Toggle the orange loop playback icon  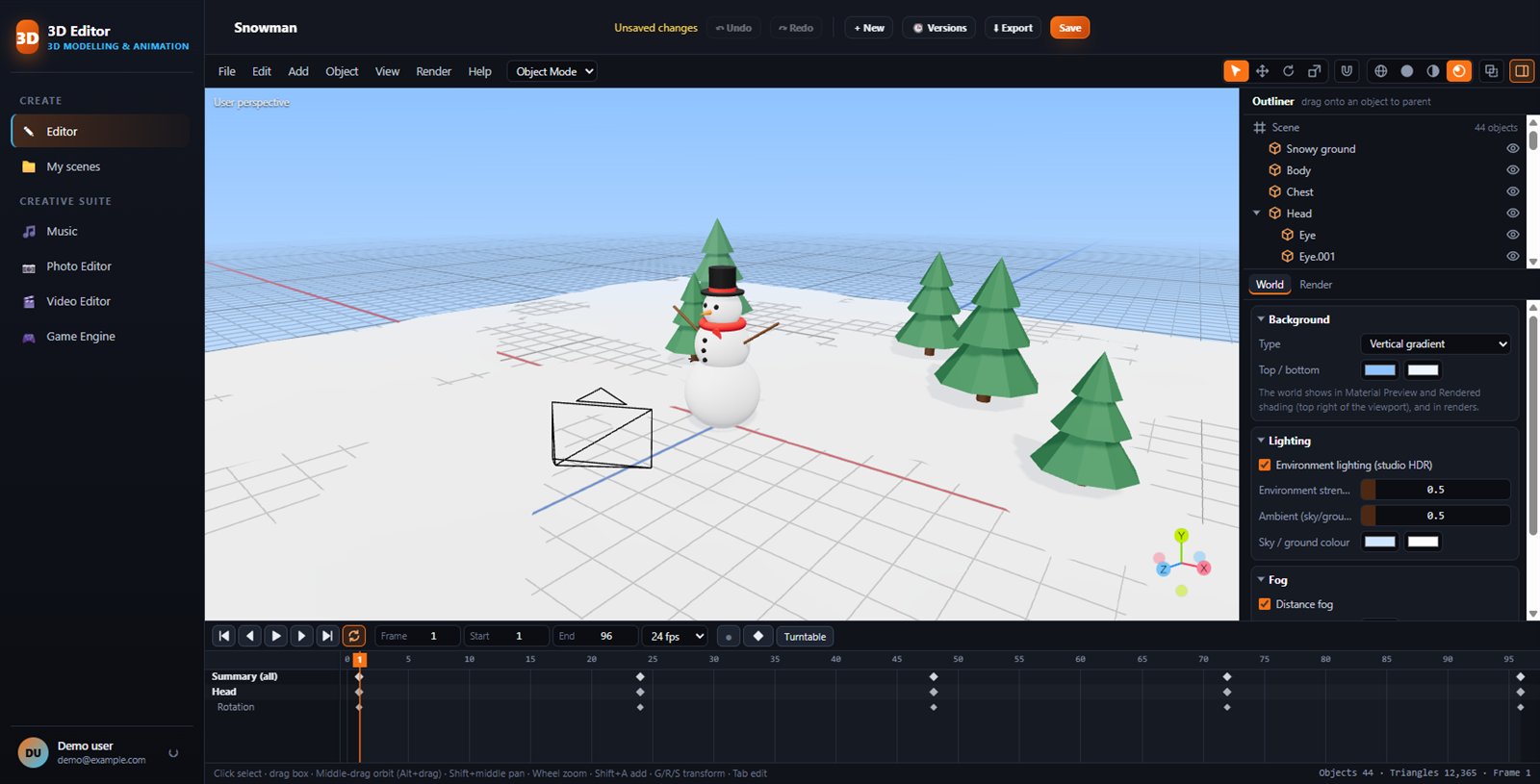[x=354, y=636]
